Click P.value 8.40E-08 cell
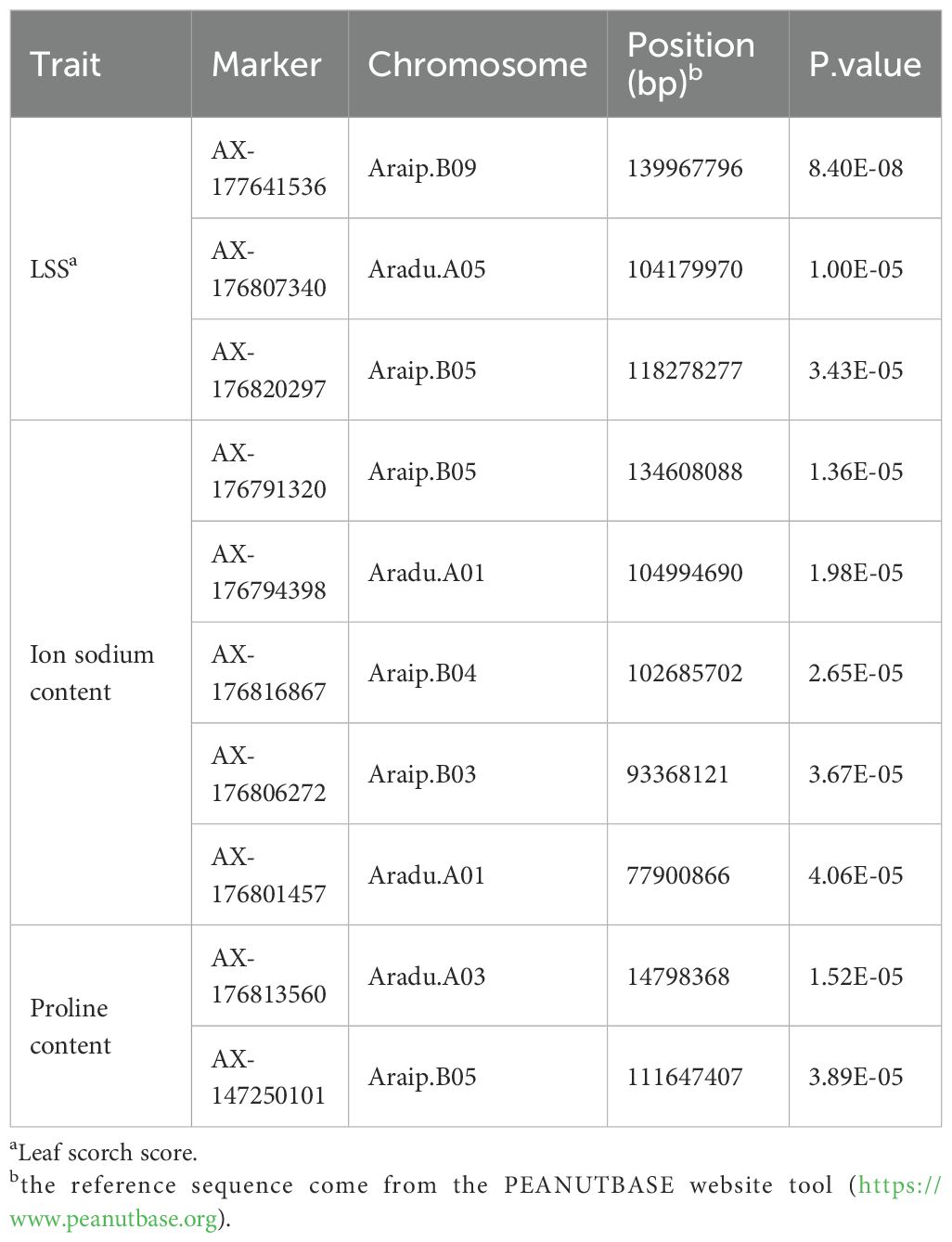The width and height of the screenshot is (952, 1242). 856,168
